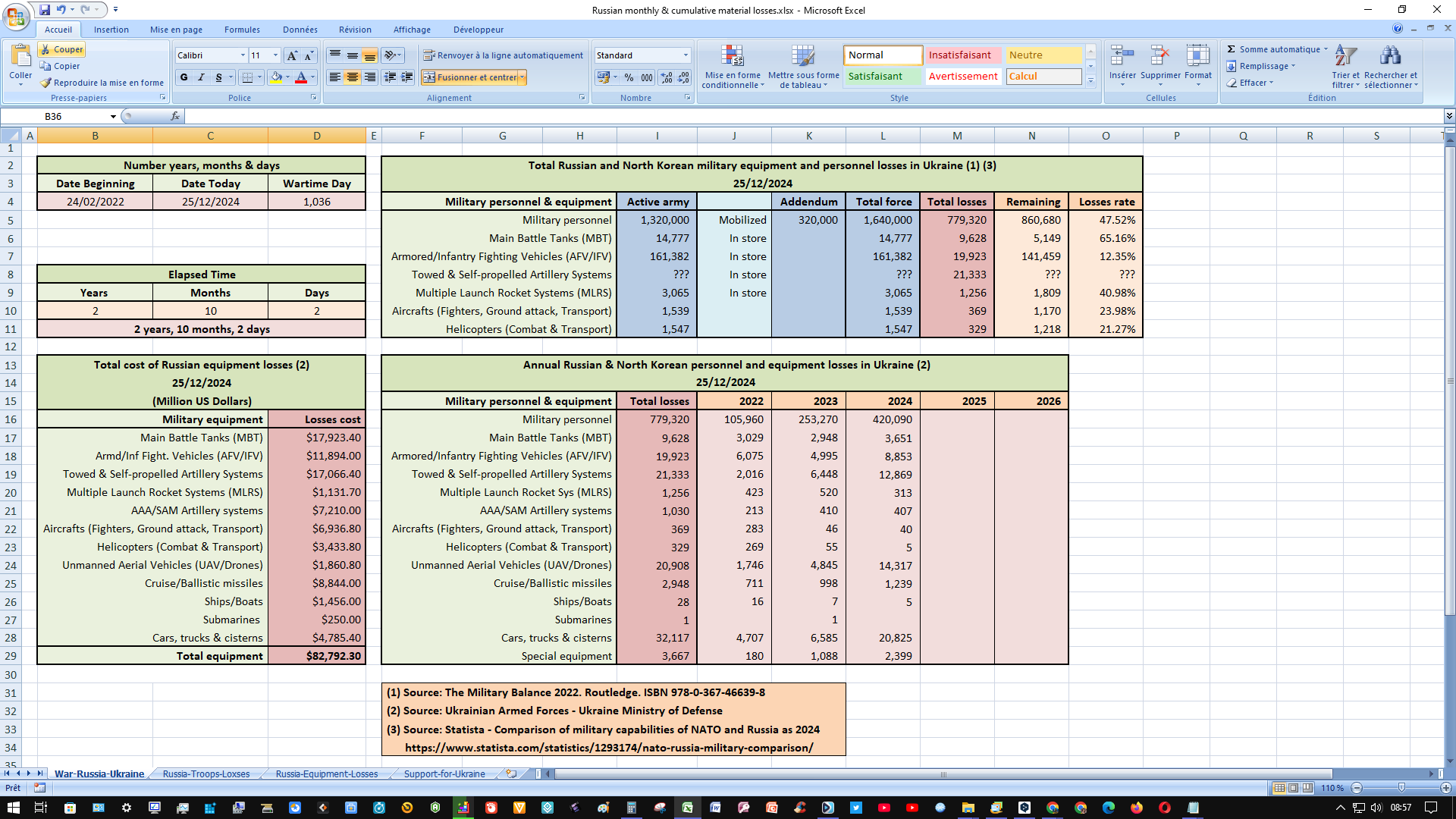Switch to Russia-Troops-Losses sheet
1456x819 pixels.
tap(206, 774)
